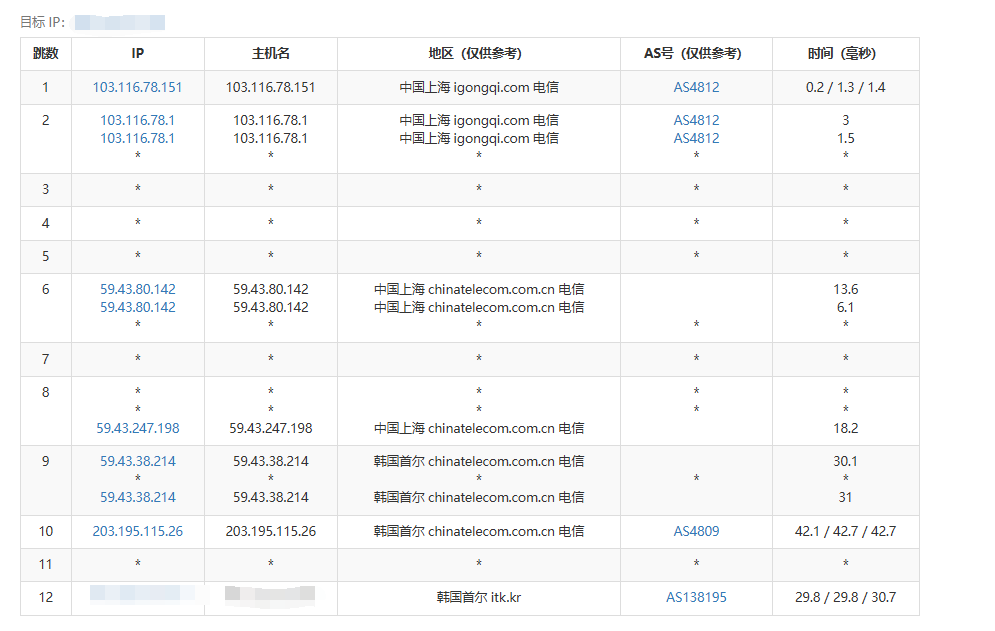The height and width of the screenshot is (631, 995).
Task: Open the 103.116.78.151 IP link in hop 1
Action: pos(138,87)
